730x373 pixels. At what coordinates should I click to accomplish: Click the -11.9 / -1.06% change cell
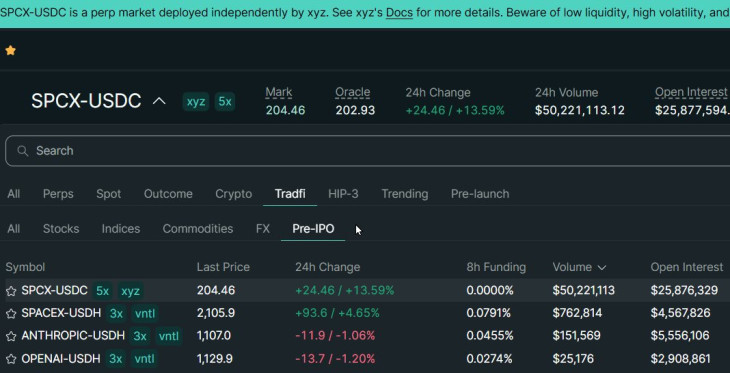[335, 336]
